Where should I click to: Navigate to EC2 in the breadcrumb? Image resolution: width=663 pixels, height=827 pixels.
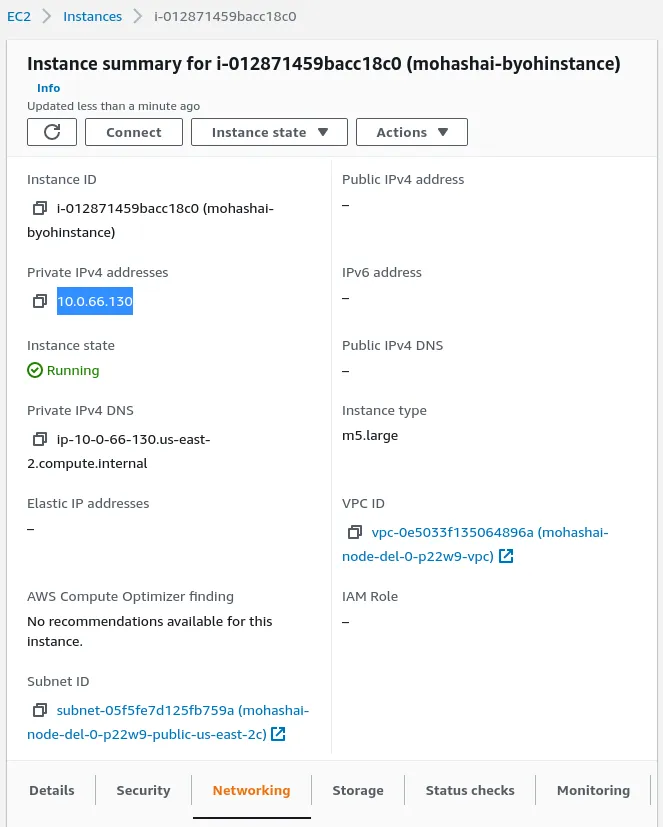coord(19,17)
